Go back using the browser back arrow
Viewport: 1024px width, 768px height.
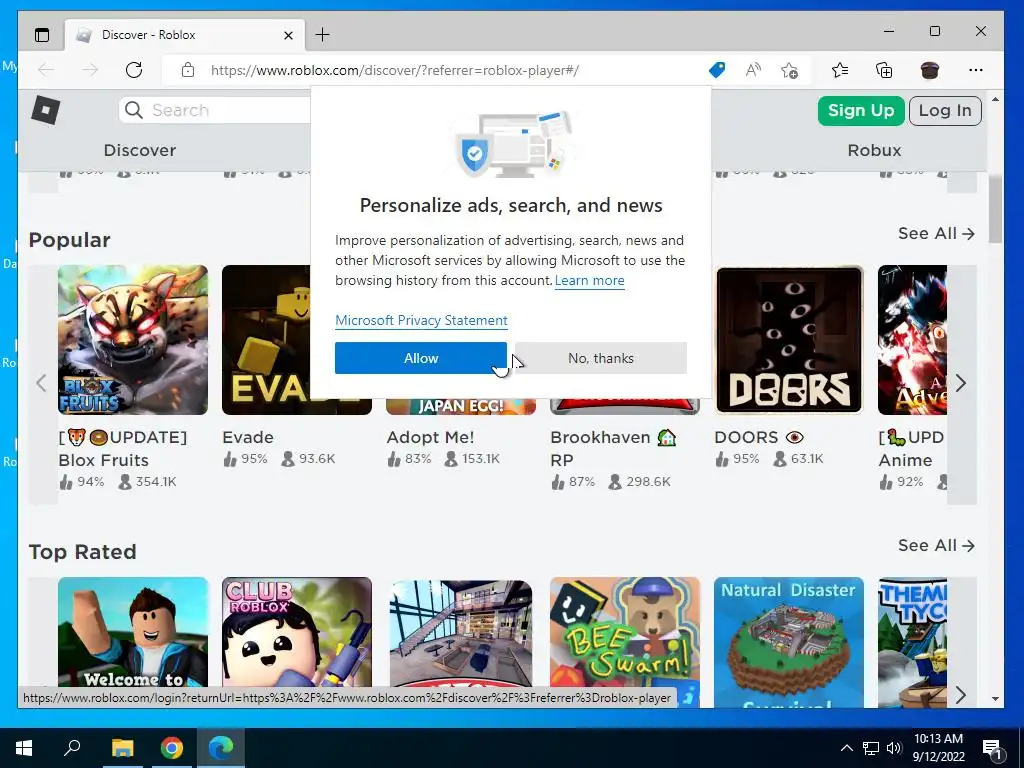coord(46,70)
